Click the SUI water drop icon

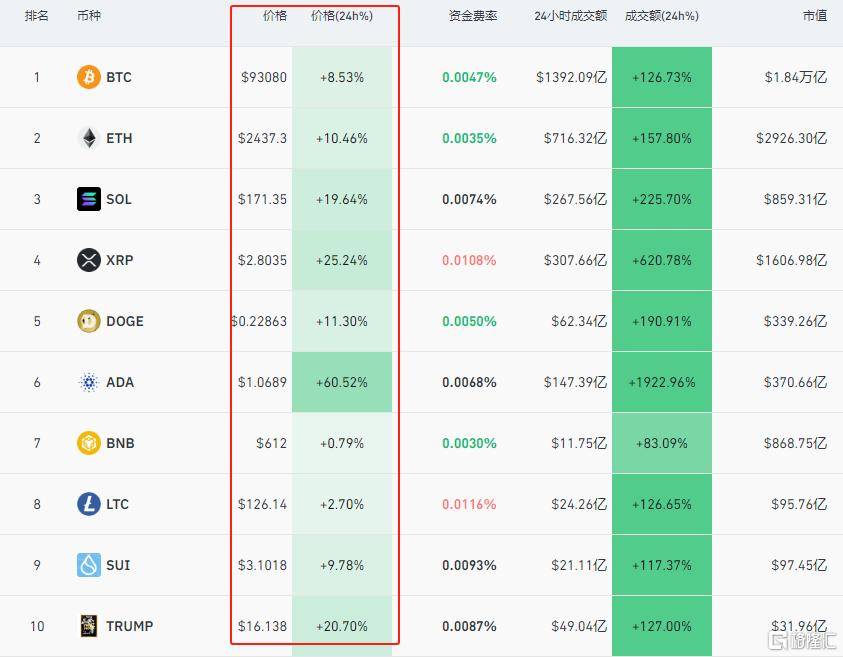89,565
